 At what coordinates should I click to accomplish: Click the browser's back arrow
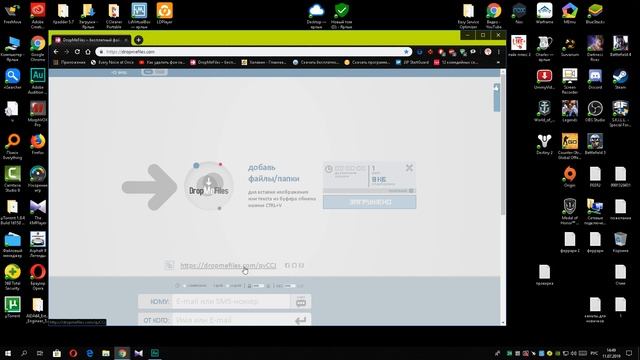click(x=56, y=52)
